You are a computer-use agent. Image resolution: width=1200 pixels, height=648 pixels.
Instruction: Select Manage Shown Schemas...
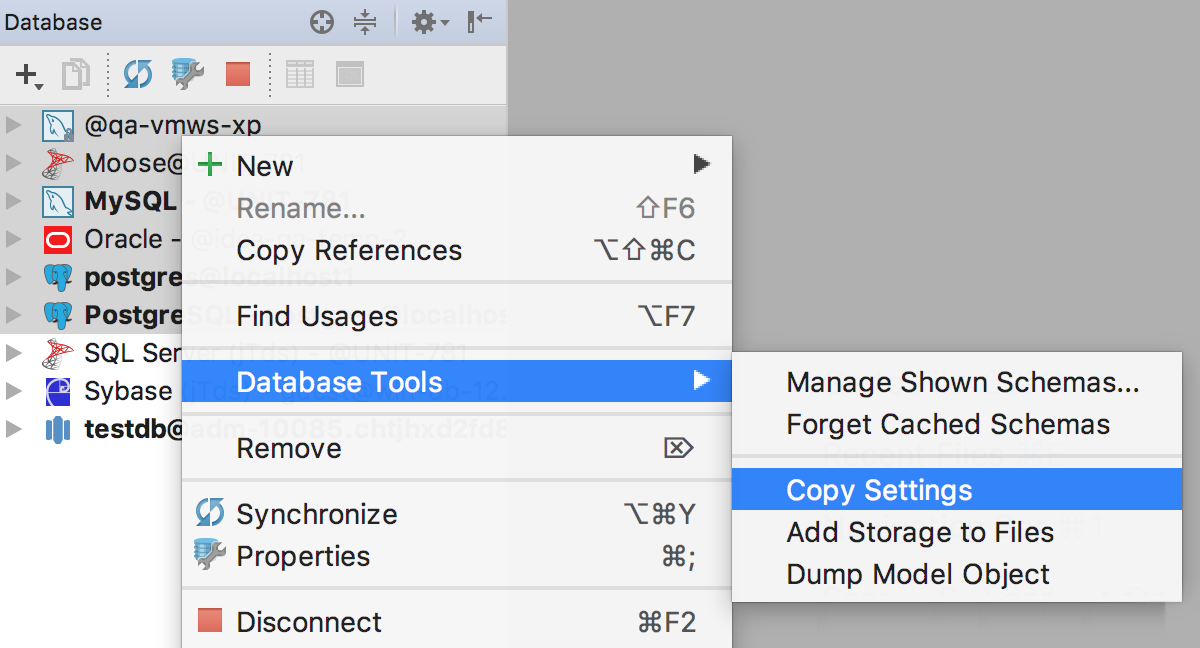957,382
